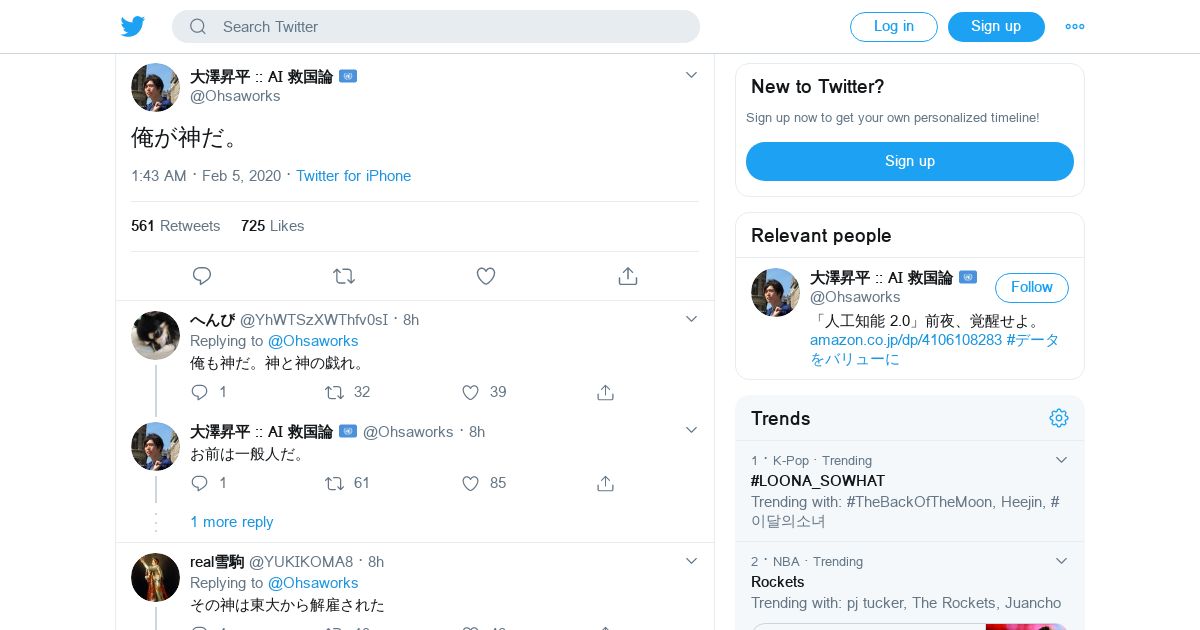Like the main tweet heart icon
This screenshot has height=630, width=1200.
tap(486, 276)
